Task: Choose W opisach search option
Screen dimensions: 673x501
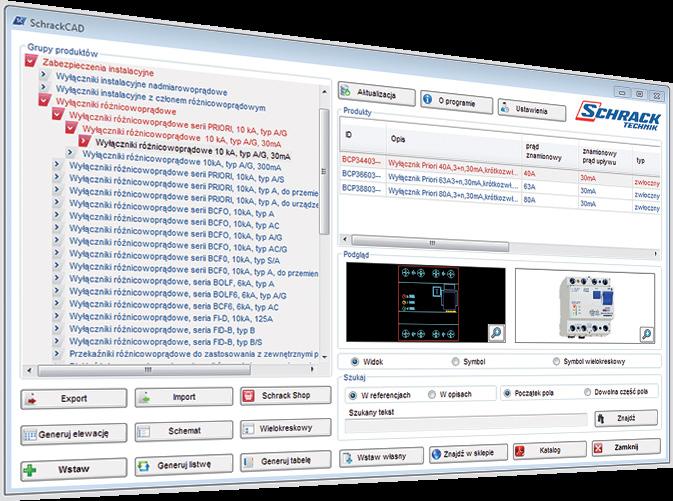Action: tap(432, 394)
